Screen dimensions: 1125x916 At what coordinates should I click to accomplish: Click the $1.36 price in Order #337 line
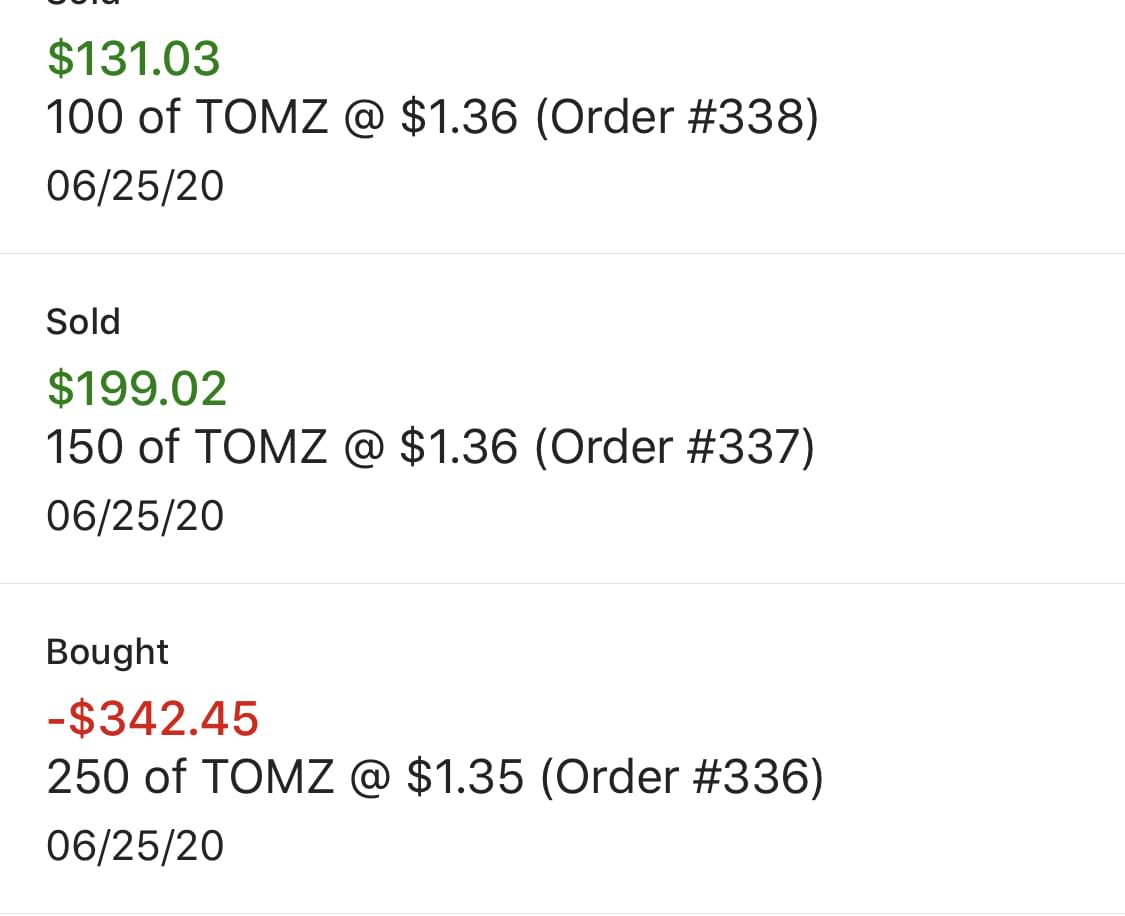[459, 447]
